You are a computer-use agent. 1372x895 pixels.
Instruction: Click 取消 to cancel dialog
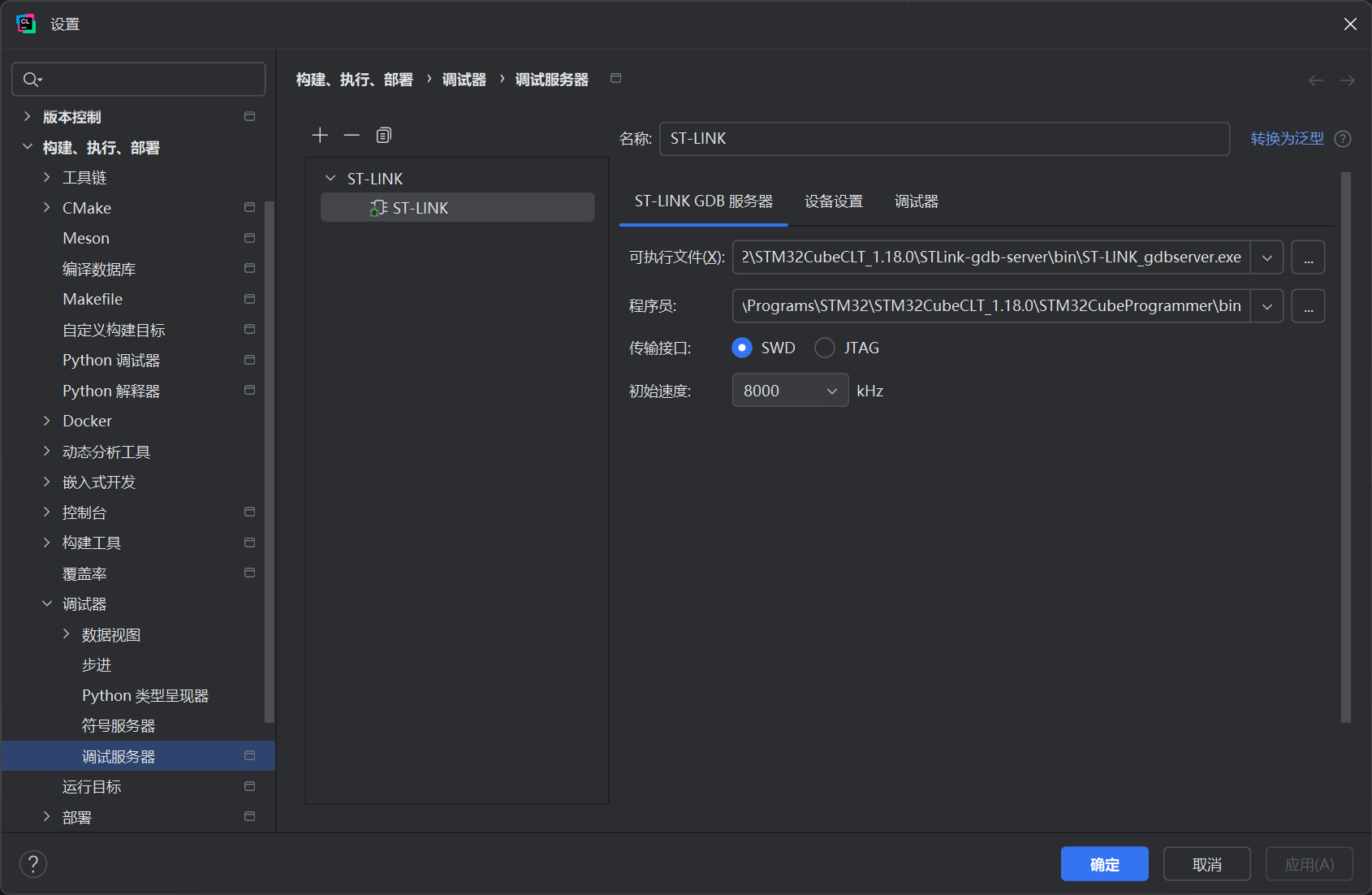pyautogui.click(x=1206, y=864)
